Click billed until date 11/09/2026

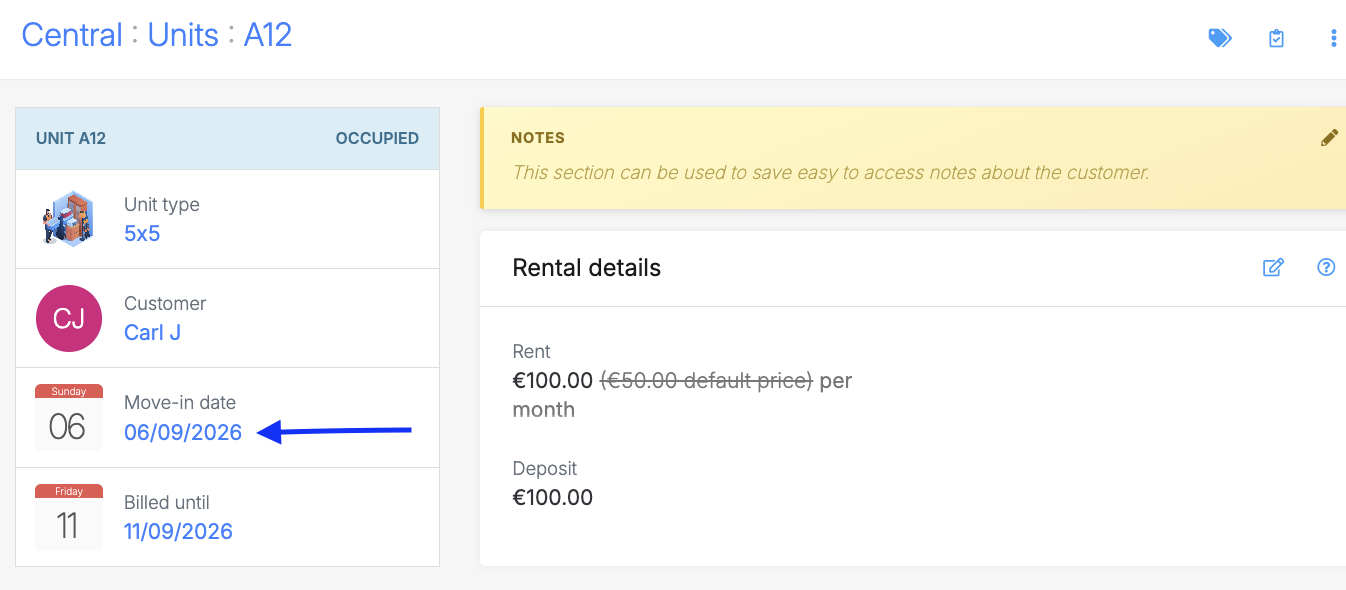click(x=178, y=531)
